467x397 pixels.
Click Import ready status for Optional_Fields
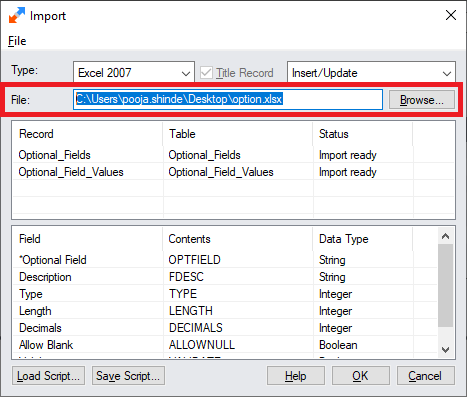click(x=348, y=155)
